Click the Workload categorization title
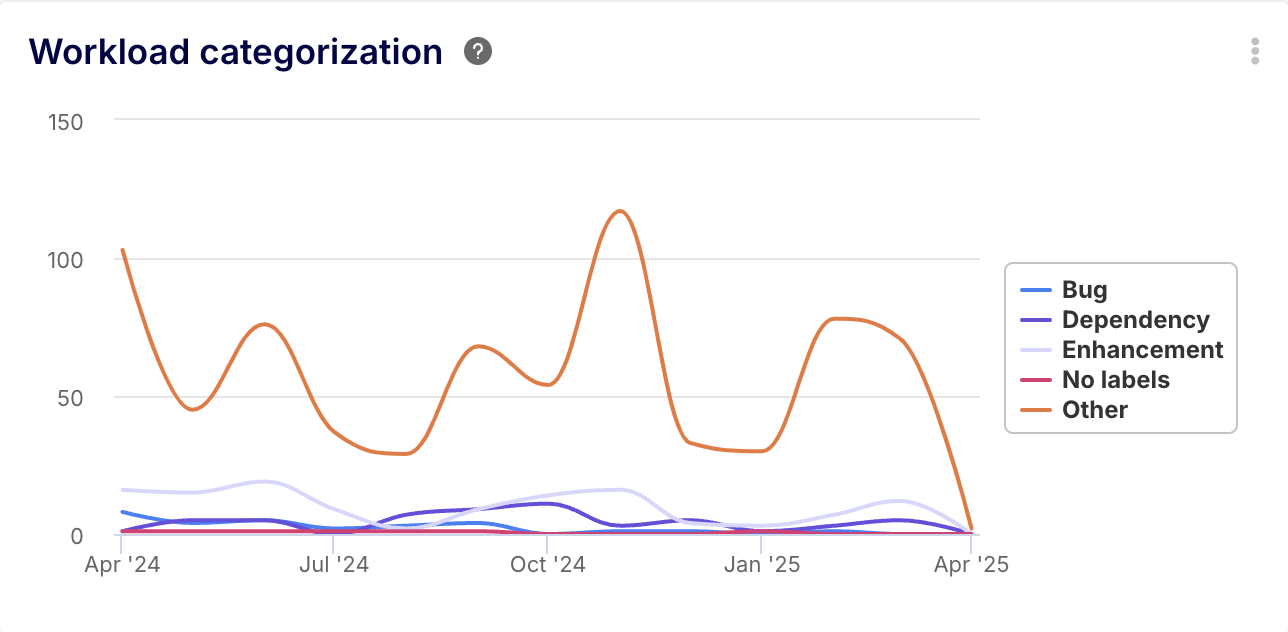The height and width of the screenshot is (632, 1288). [x=236, y=51]
